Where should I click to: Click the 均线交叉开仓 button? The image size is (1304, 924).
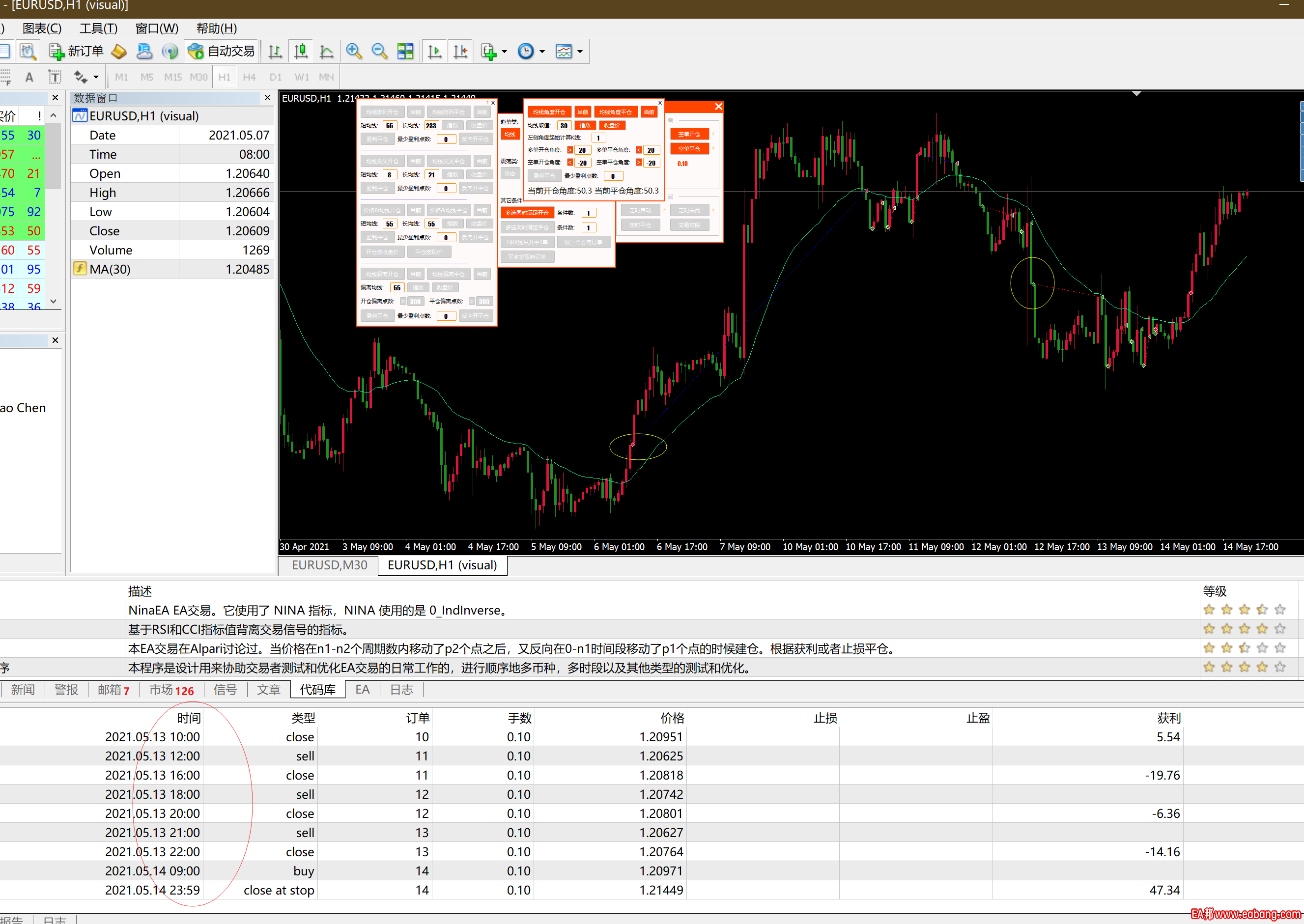pyautogui.click(x=382, y=161)
